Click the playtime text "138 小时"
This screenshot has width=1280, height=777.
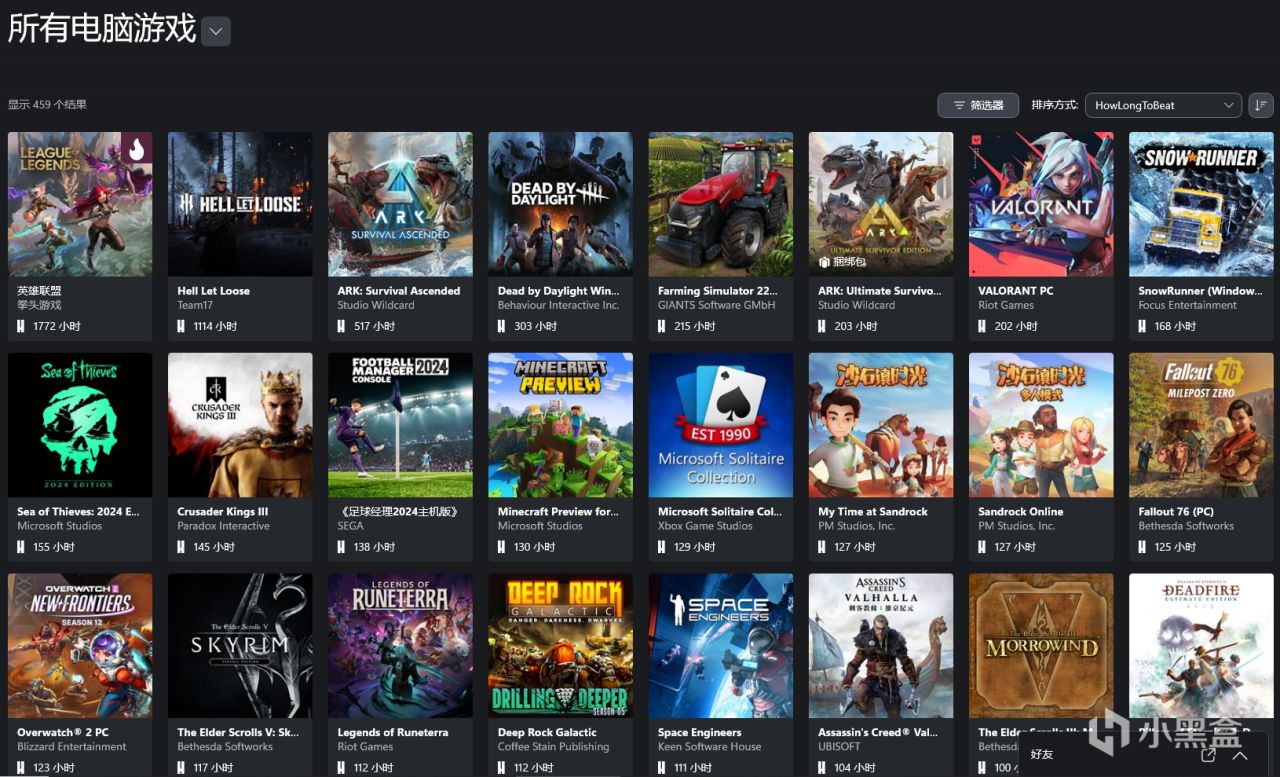[374, 547]
